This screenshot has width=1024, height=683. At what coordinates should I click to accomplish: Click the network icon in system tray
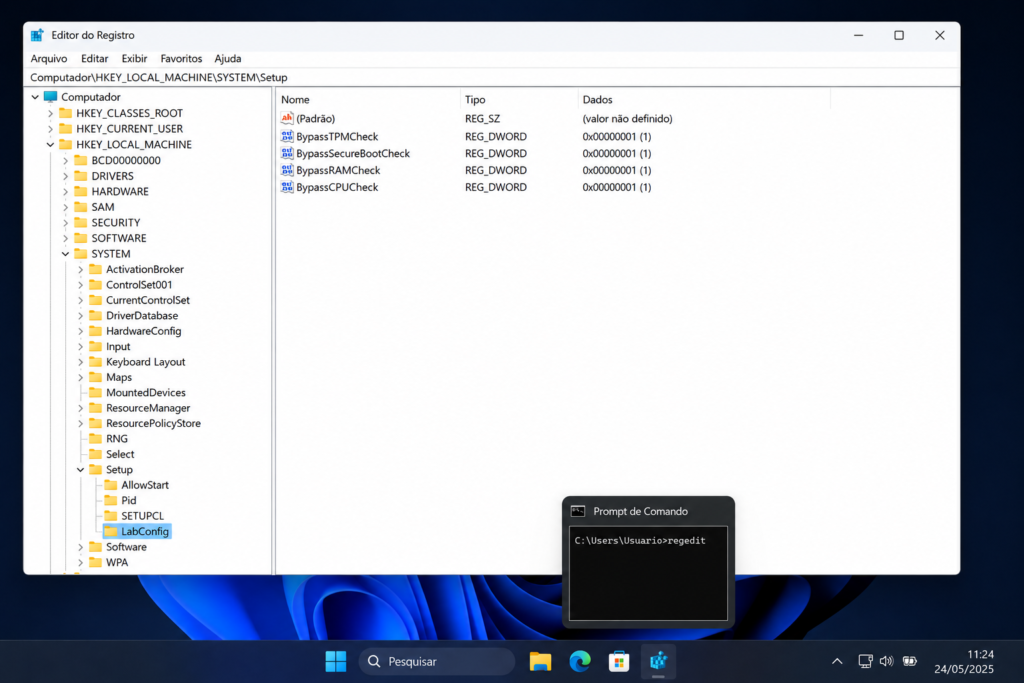[x=865, y=661]
